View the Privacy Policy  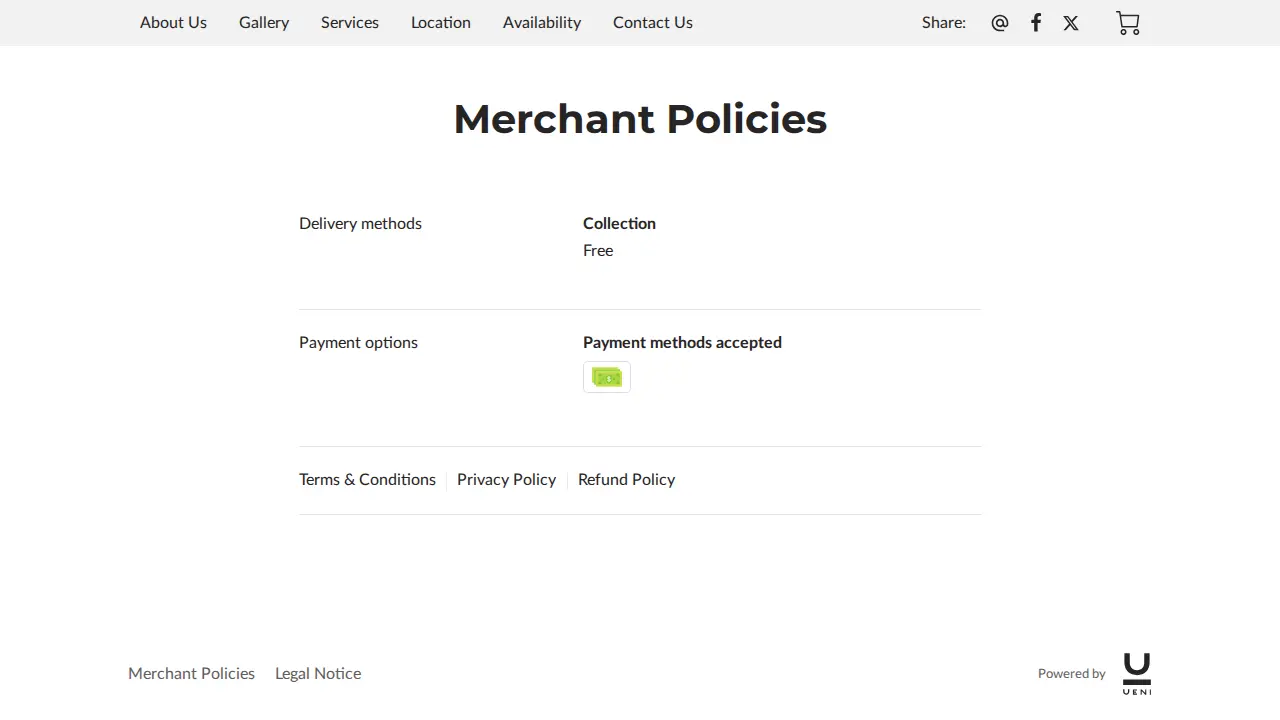[x=506, y=480]
